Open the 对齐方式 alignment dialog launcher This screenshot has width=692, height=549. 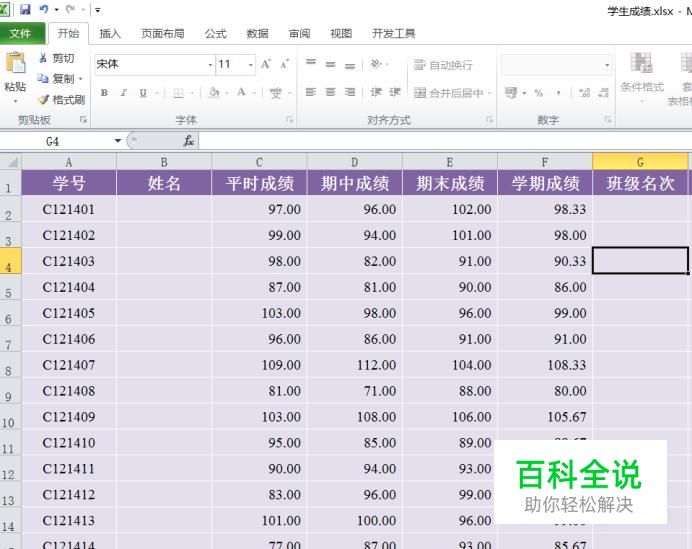coord(489,120)
